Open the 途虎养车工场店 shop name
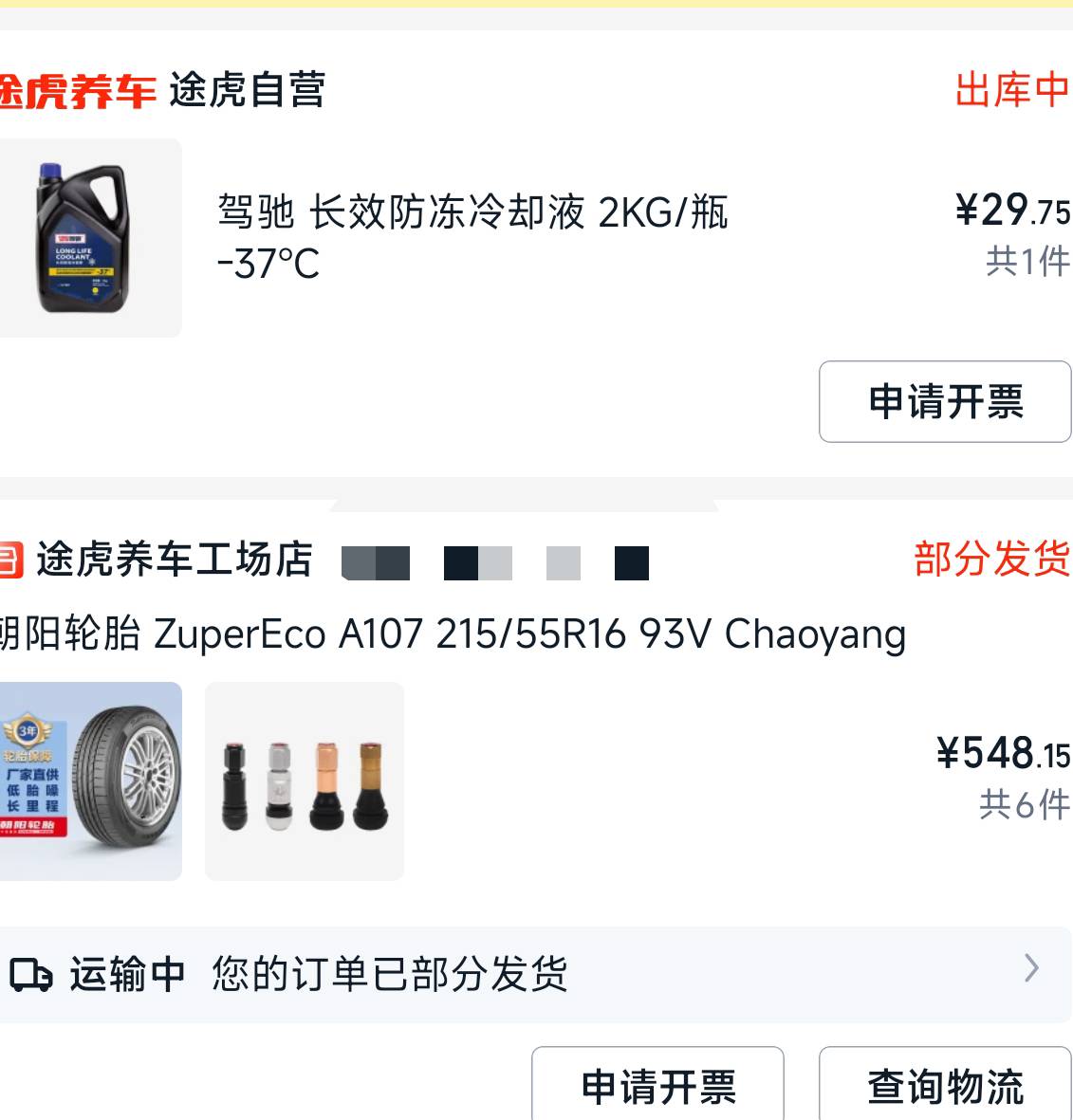This screenshot has height=1120, width=1073. point(175,560)
